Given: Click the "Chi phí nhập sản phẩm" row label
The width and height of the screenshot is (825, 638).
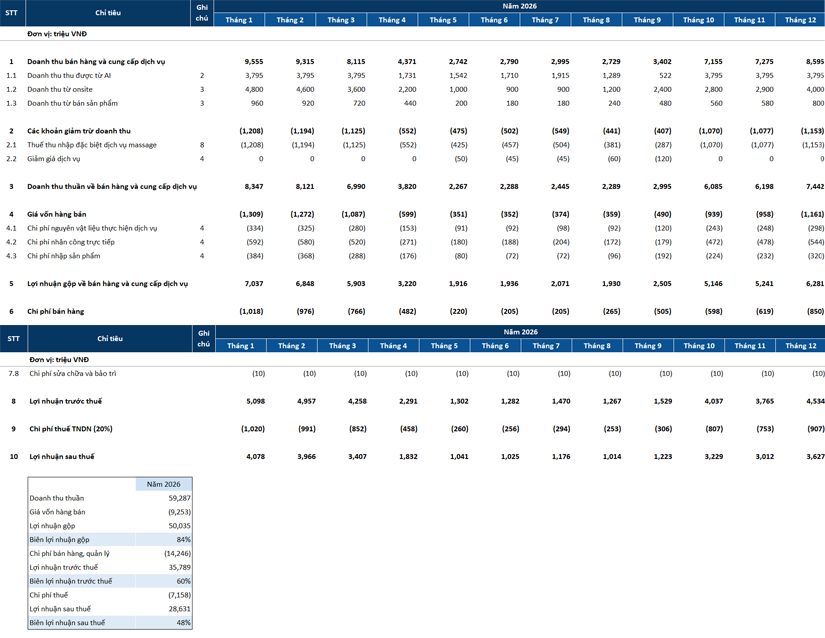Looking at the screenshot, I should 63,256.
